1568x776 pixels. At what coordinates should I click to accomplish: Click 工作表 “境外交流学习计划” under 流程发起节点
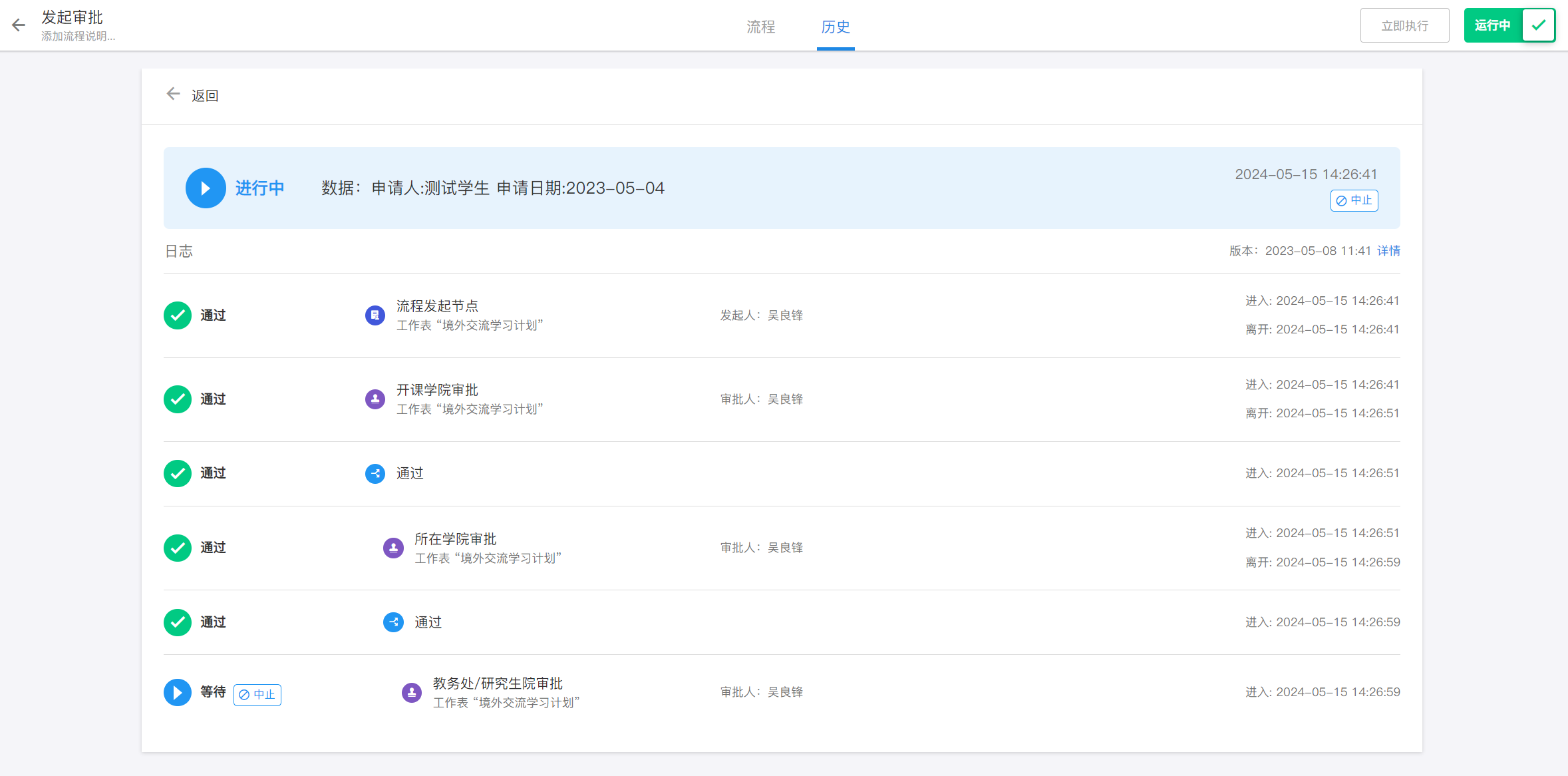(x=470, y=325)
